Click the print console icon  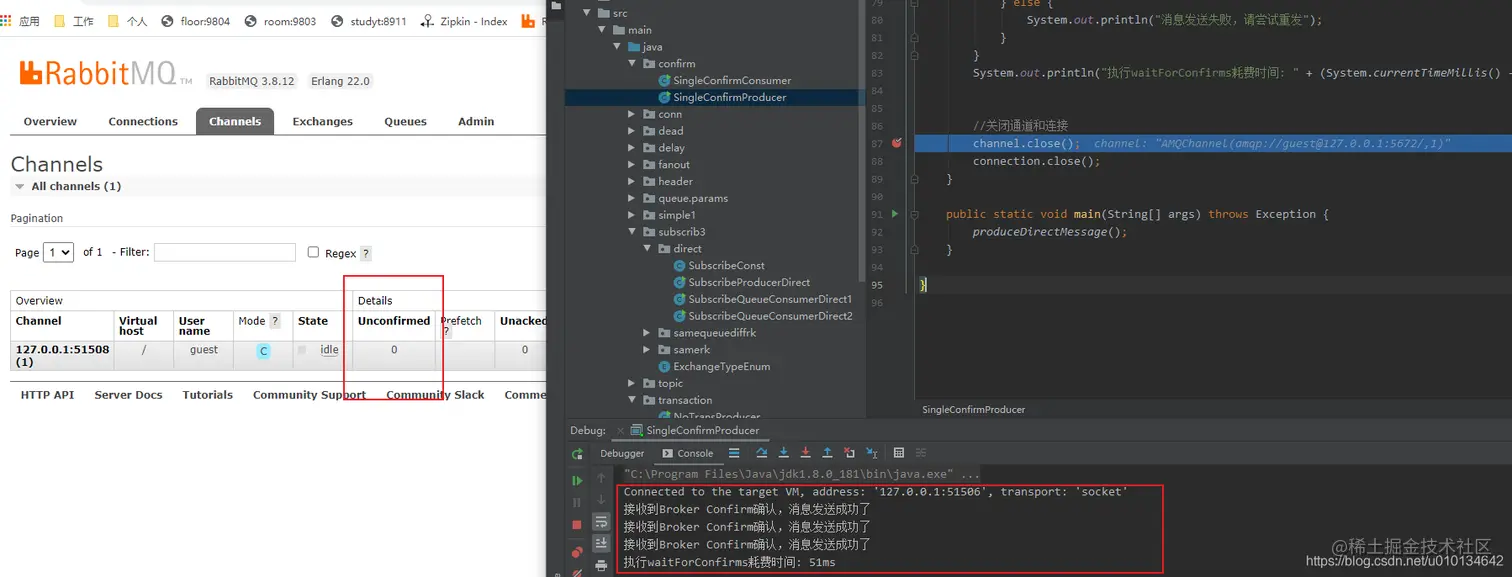[x=601, y=566]
